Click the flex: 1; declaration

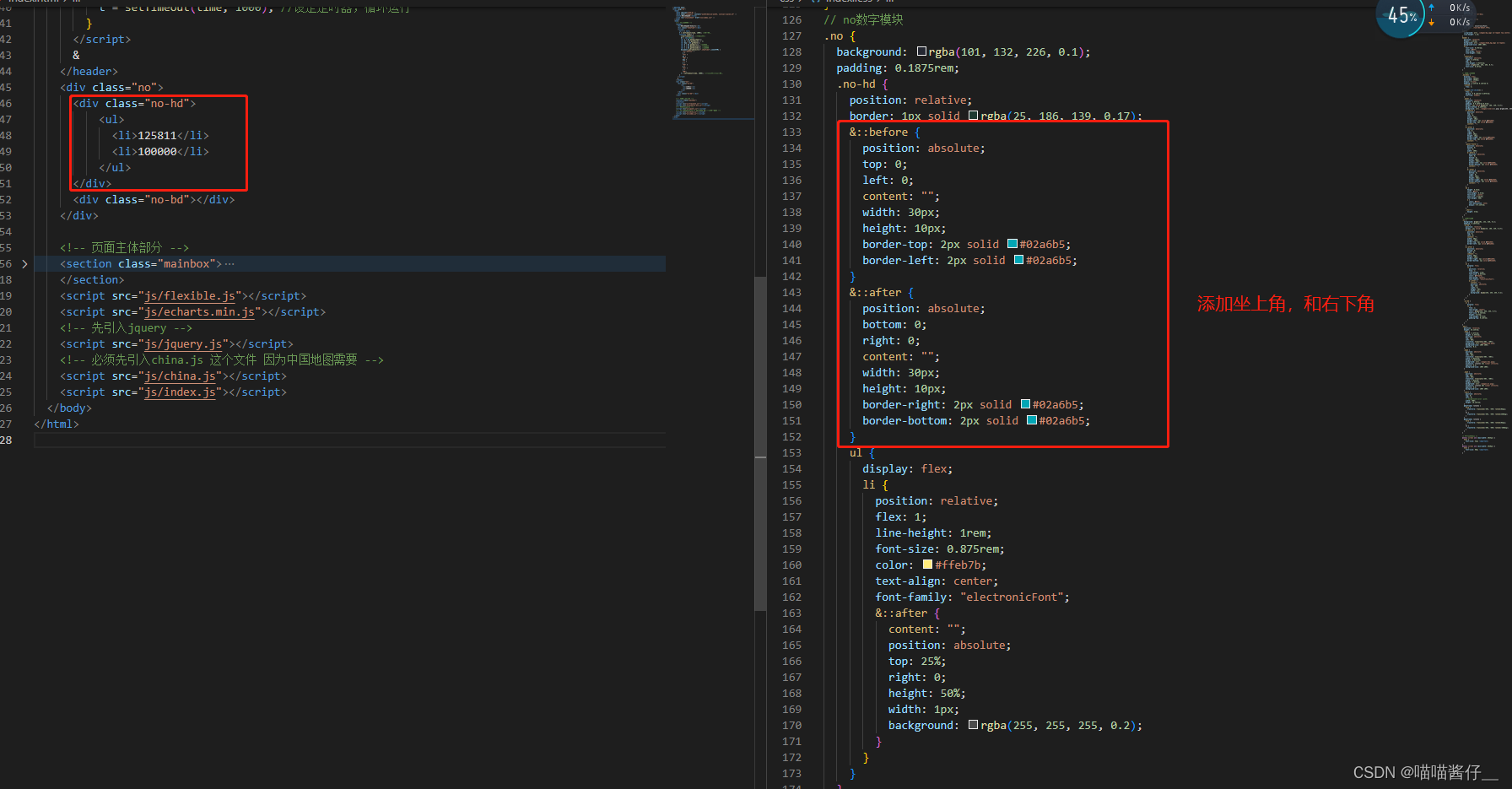coord(901,516)
